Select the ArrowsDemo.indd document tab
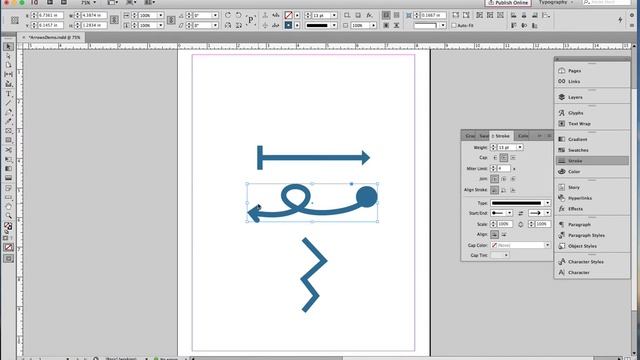 [x=55, y=37]
